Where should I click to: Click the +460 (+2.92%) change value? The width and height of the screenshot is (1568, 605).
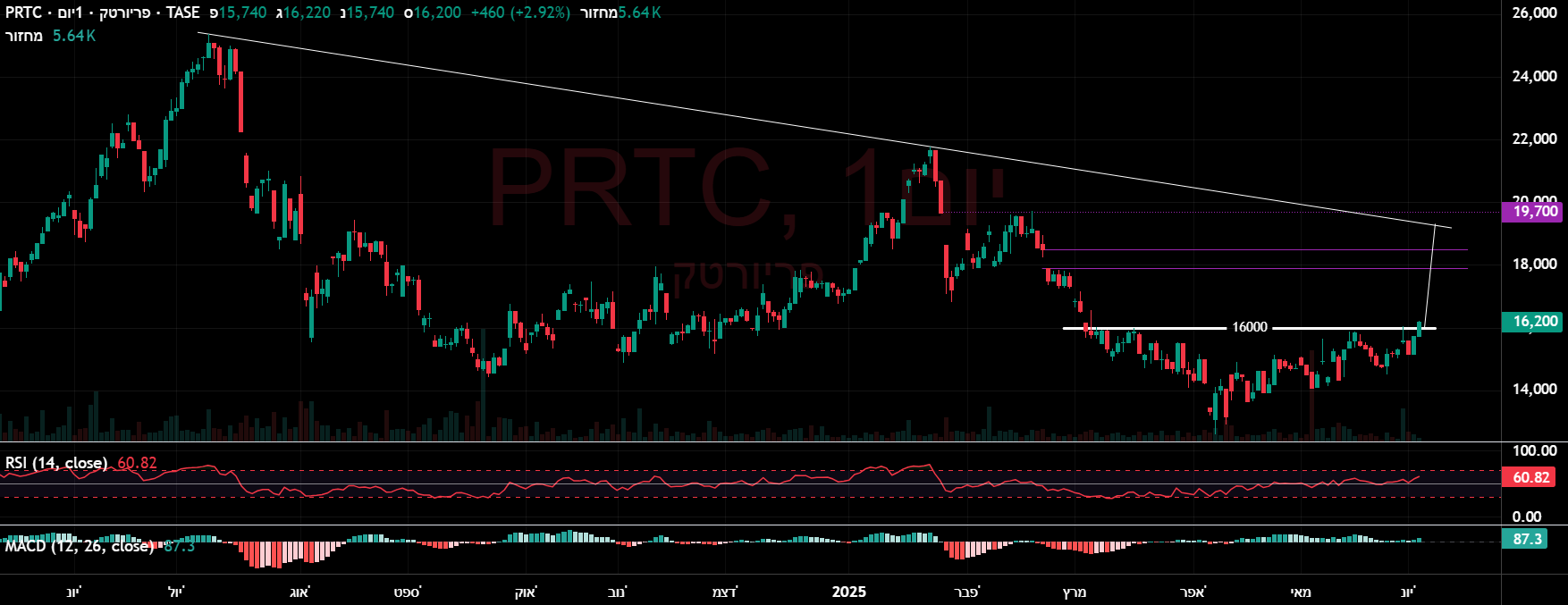click(520, 13)
